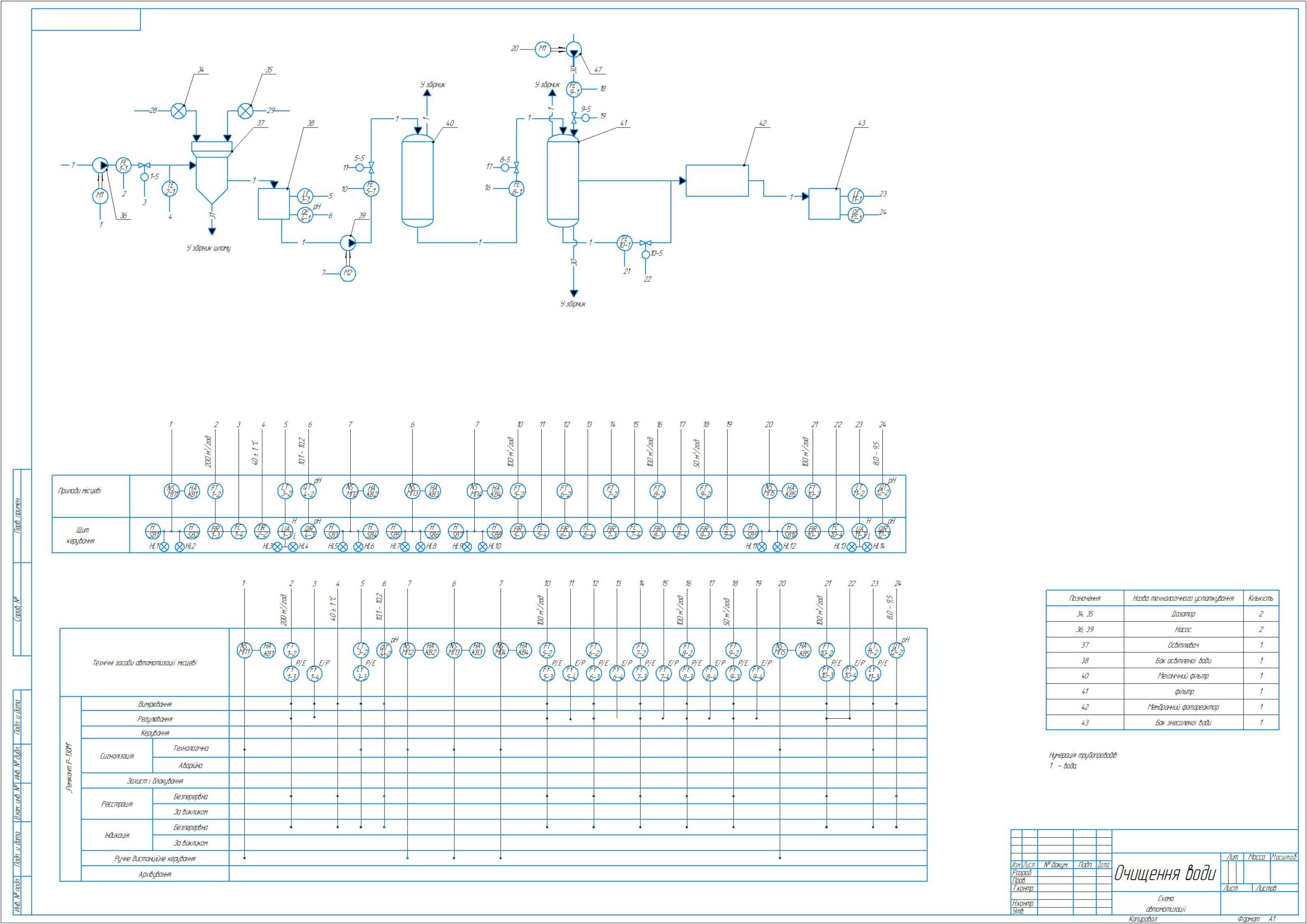Click the FE 10-1 flow sensor

point(625,243)
